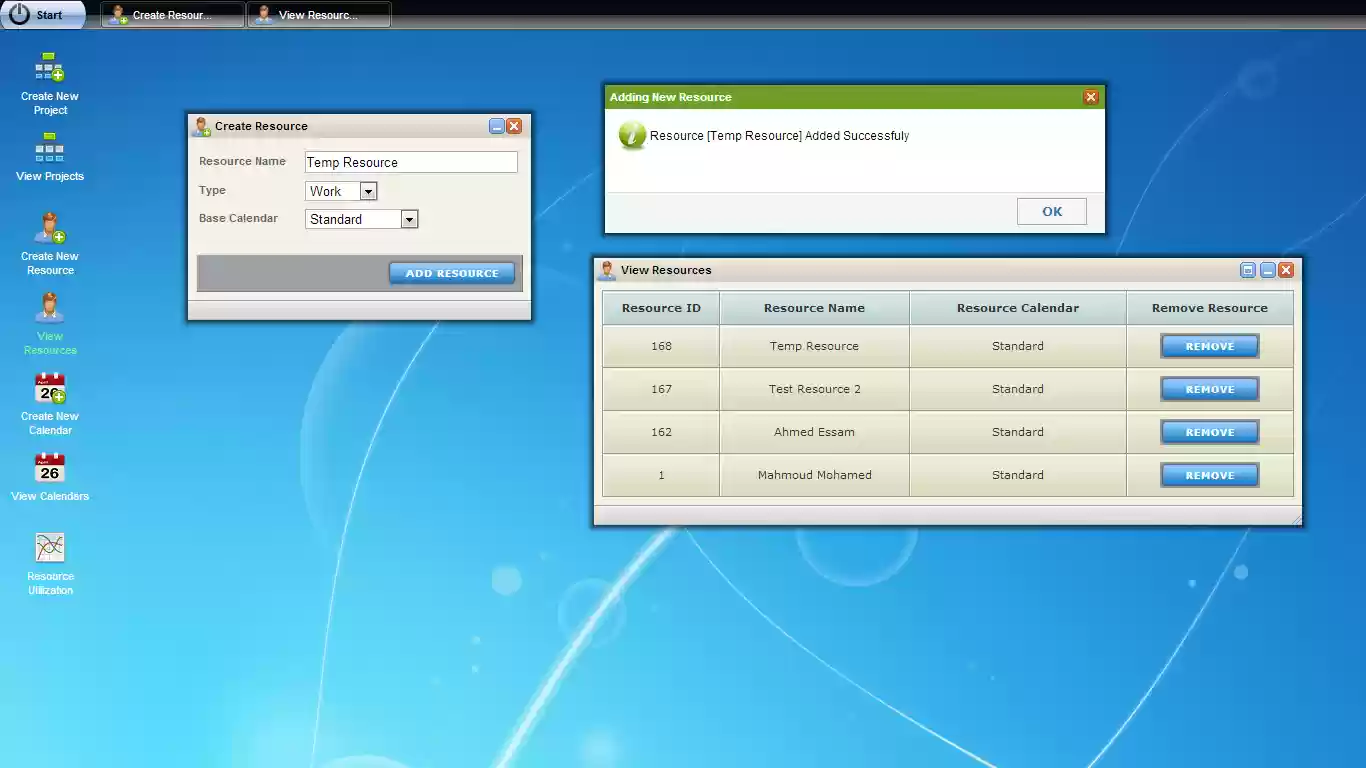This screenshot has width=1366, height=768.
Task: Switch to the Create Resource taskbar item
Action: pyautogui.click(x=171, y=14)
